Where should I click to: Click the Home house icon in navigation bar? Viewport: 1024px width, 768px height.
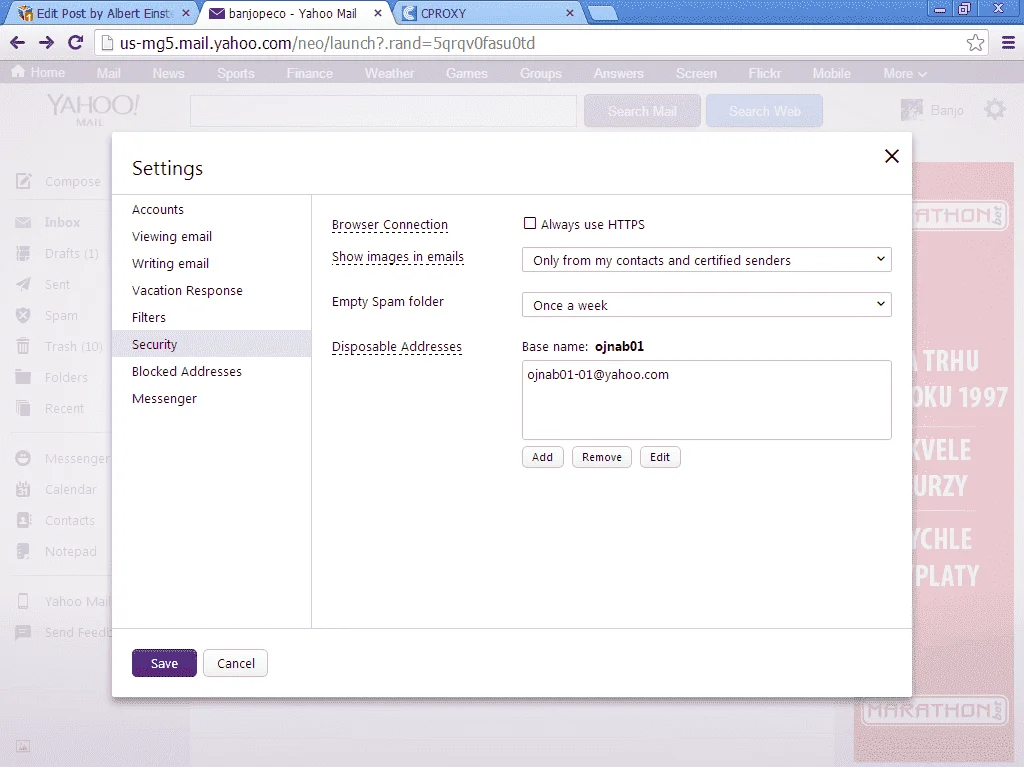coord(18,72)
